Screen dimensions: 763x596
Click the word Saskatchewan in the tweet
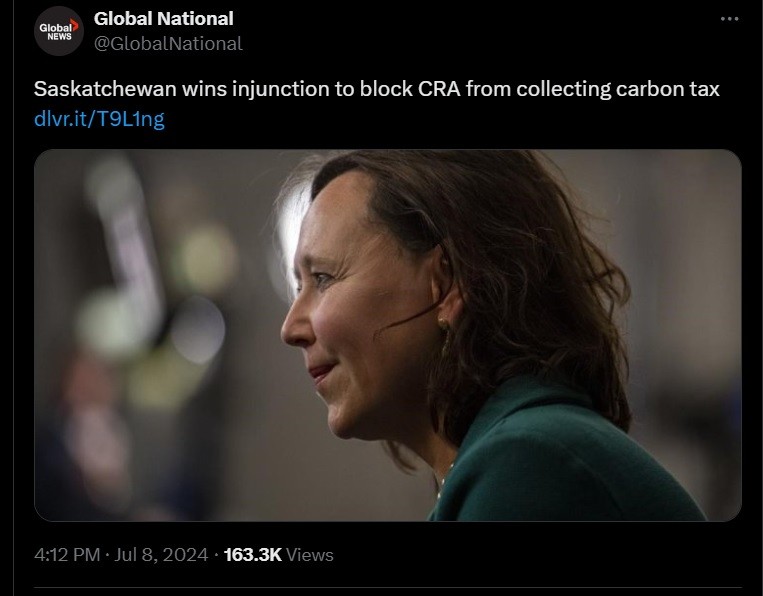(105, 90)
